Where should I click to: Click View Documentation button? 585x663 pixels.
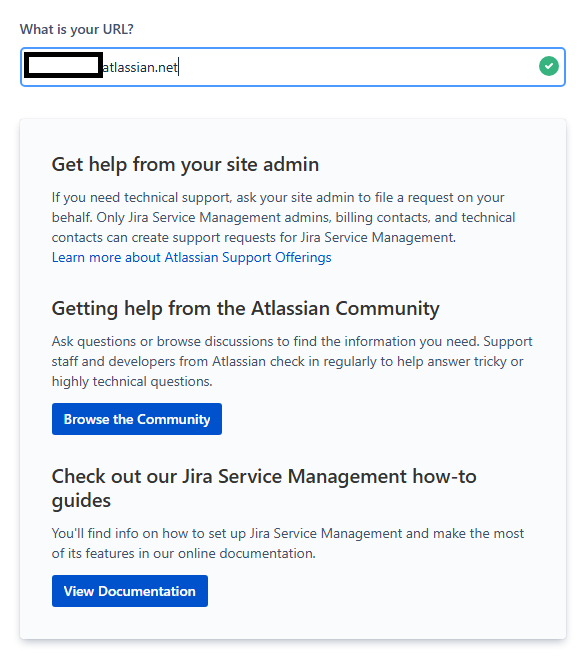pos(130,591)
